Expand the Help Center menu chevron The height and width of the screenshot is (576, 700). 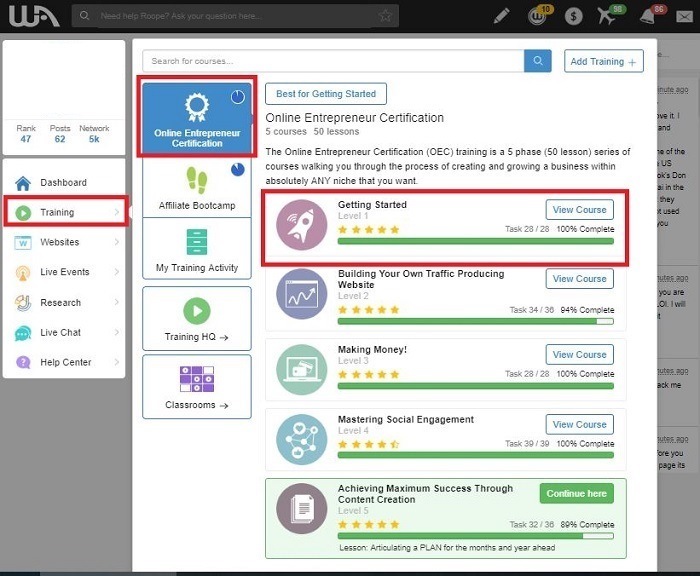tap(117, 362)
